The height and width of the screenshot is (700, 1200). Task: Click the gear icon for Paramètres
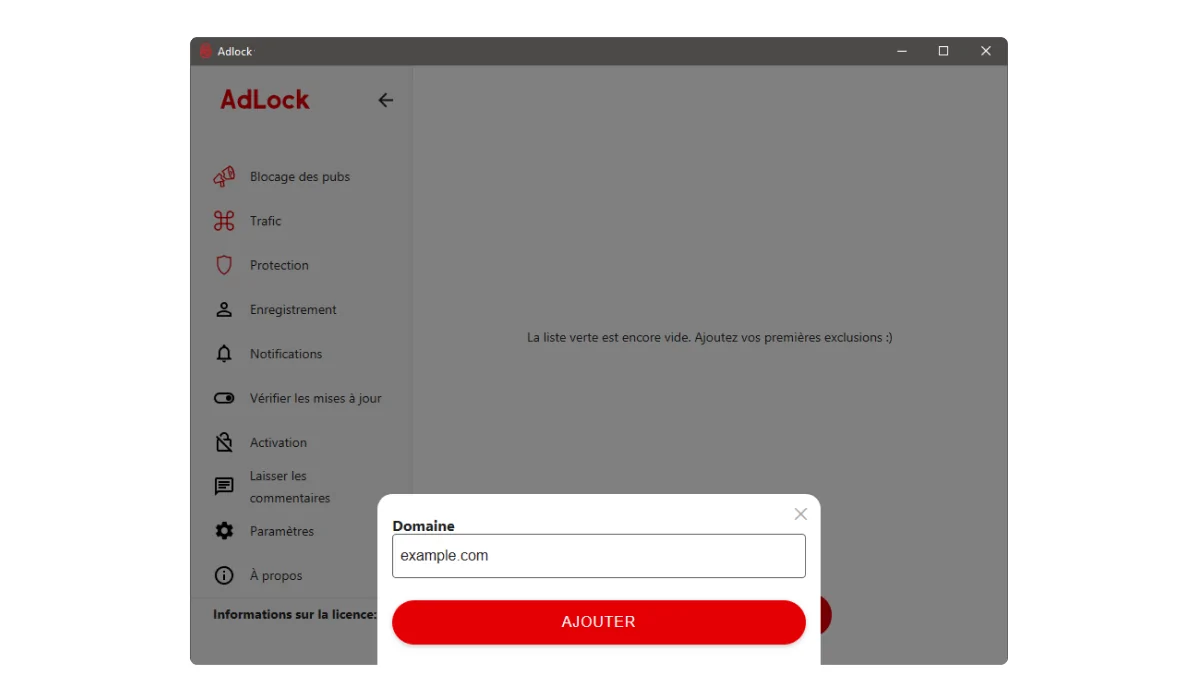tap(224, 531)
